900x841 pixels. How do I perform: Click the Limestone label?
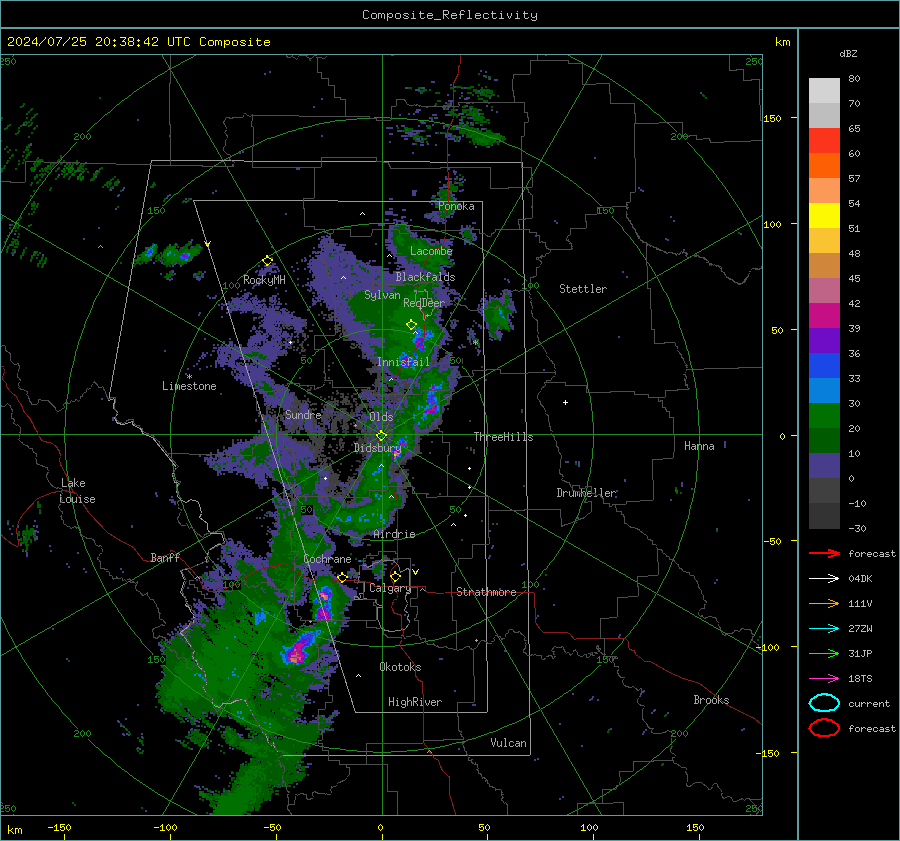point(189,386)
